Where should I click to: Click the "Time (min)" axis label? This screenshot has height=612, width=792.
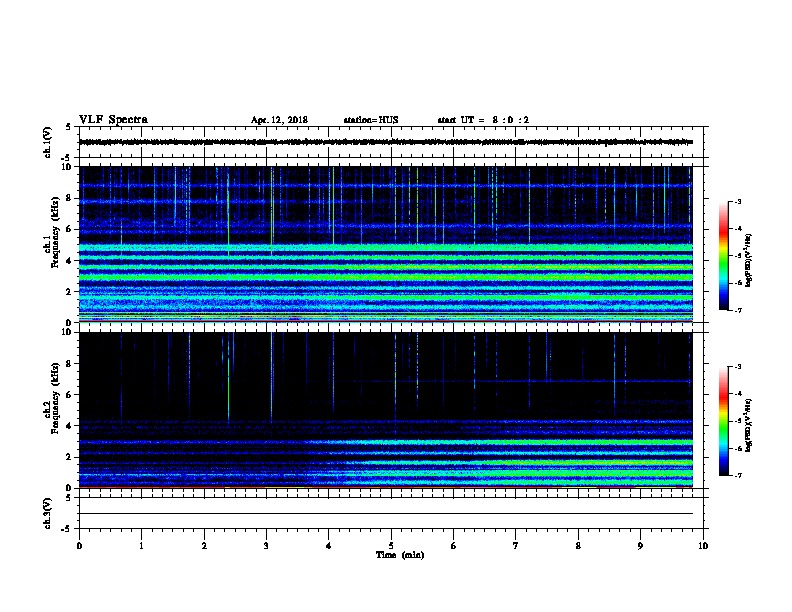[400, 555]
